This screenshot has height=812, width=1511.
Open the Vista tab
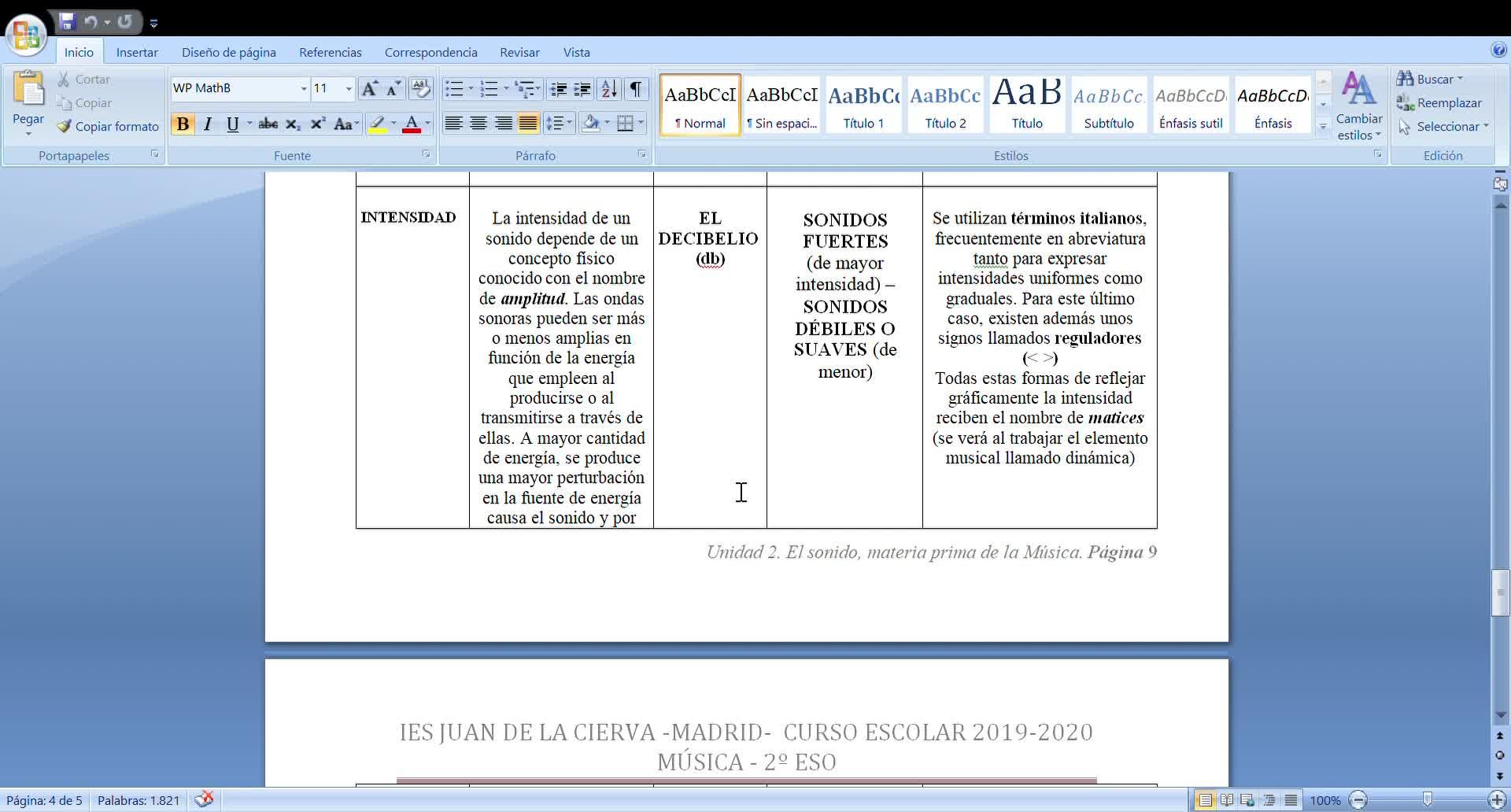point(577,53)
